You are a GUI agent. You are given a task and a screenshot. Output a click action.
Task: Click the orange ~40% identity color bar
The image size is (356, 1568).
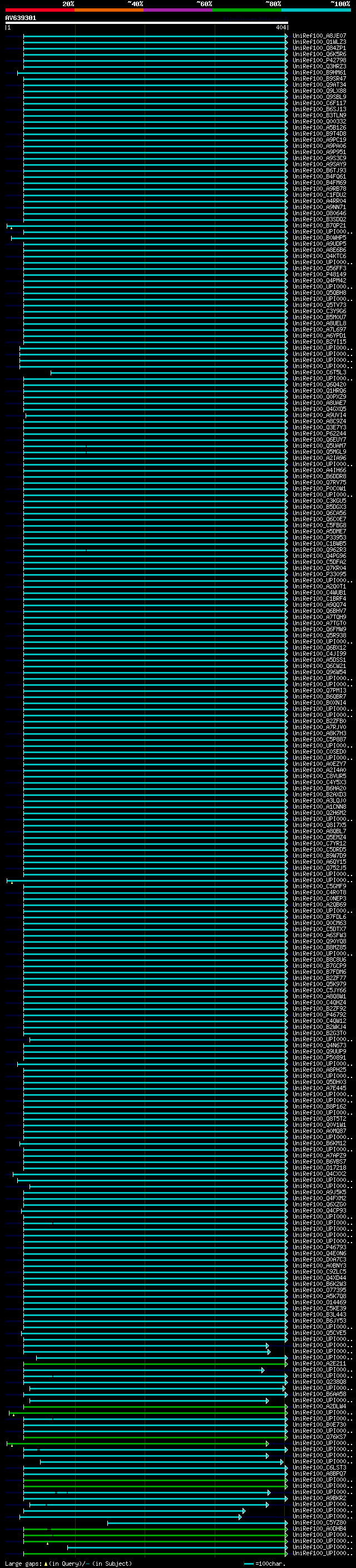[x=109, y=10]
